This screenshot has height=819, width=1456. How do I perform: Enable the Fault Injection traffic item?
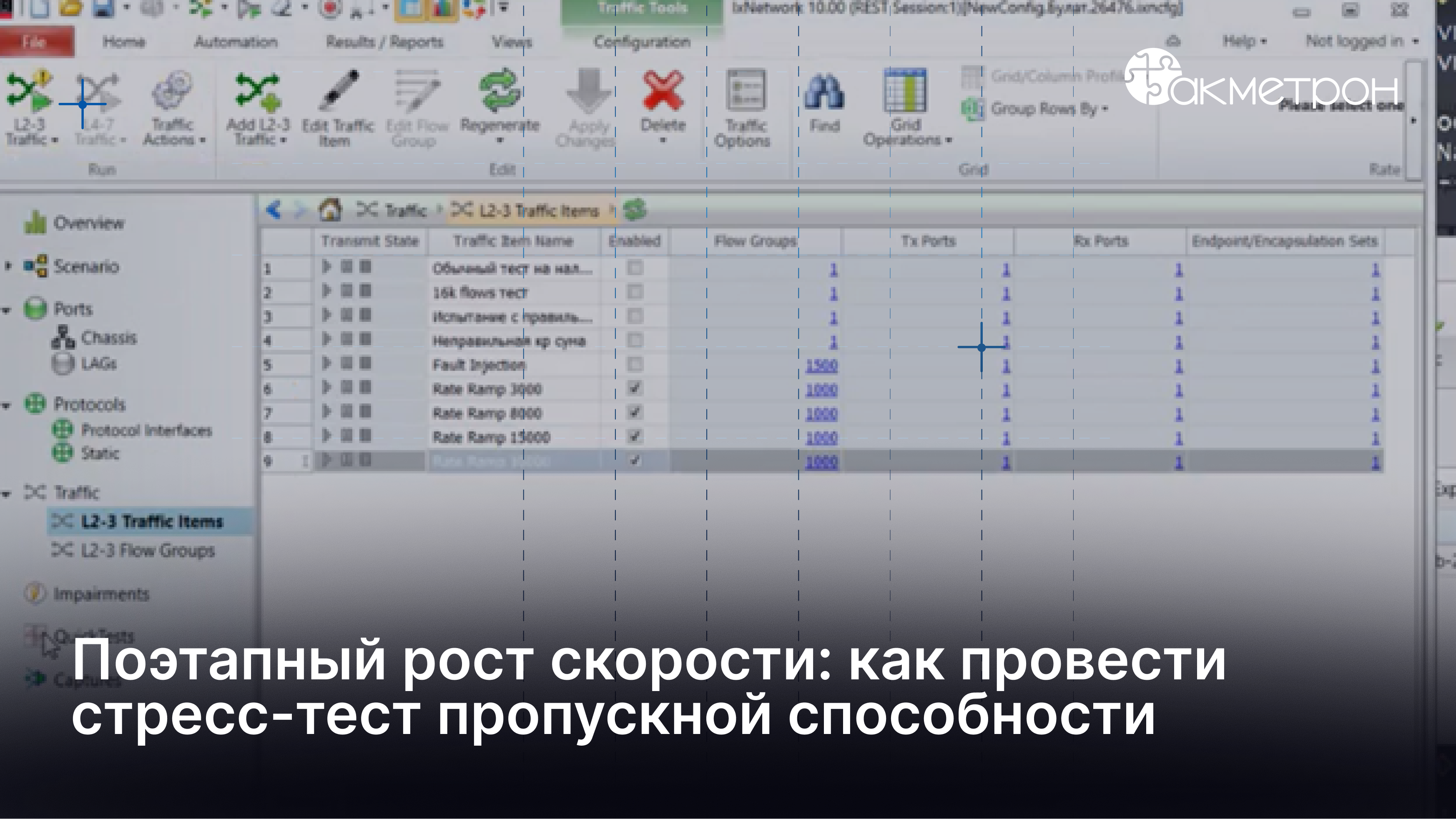[x=635, y=364]
